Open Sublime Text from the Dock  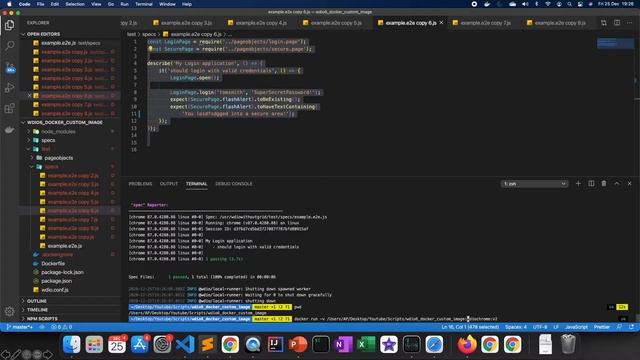coord(207,344)
